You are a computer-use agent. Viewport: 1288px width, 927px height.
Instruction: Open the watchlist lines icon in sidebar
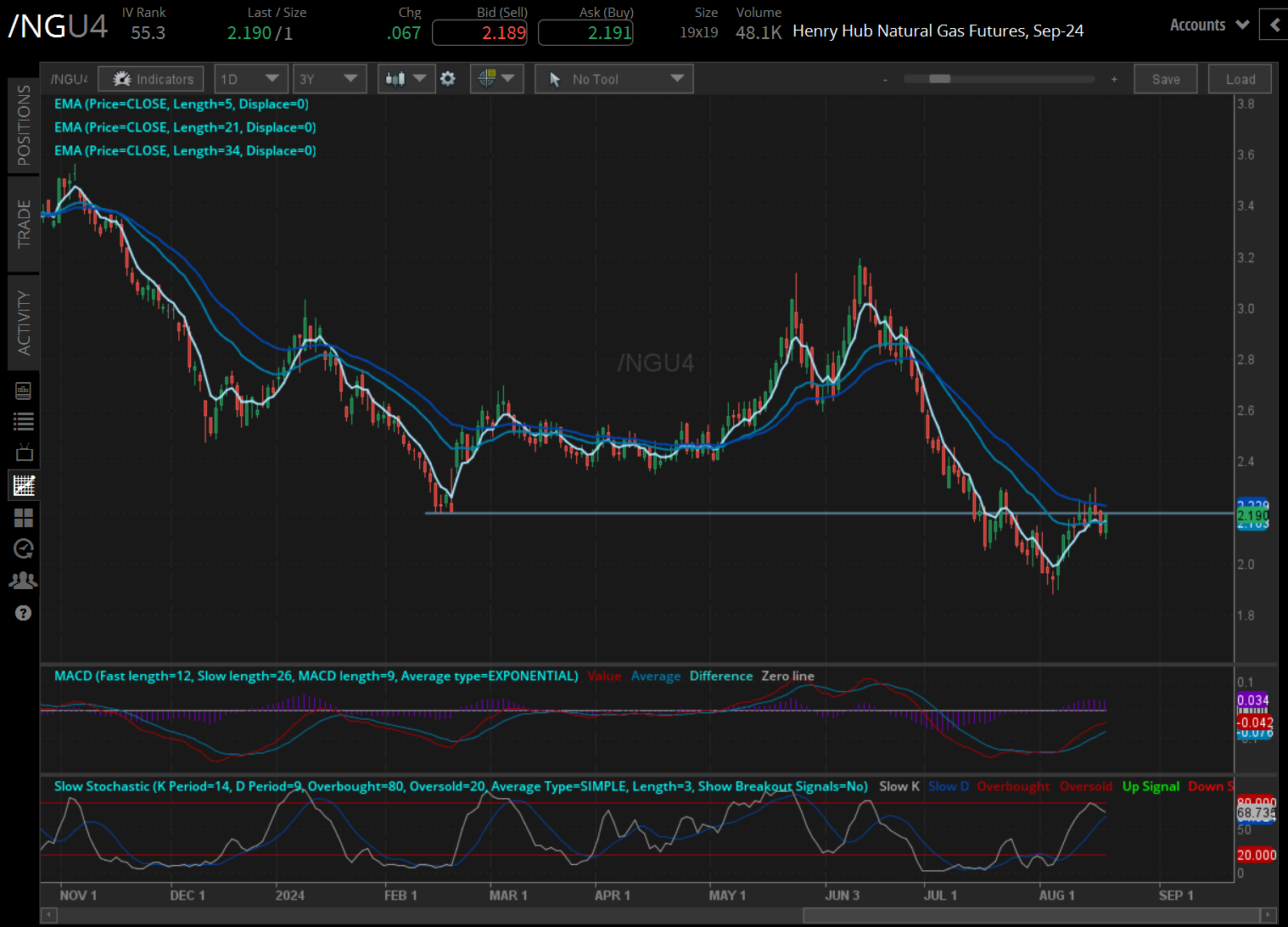23,421
